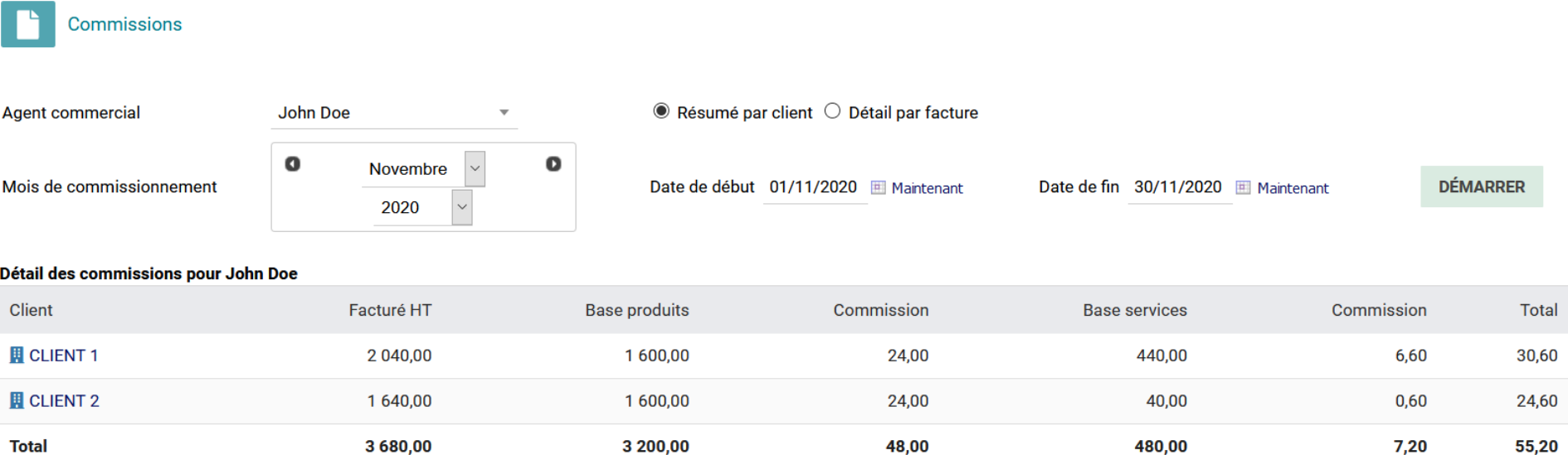Open calendar icon beside Date de début
1568x455 pixels.
coord(878,187)
